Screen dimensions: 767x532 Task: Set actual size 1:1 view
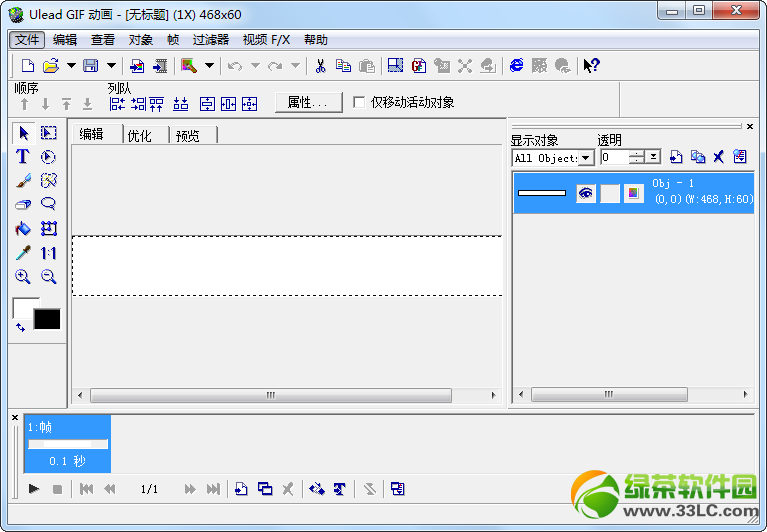tap(48, 252)
